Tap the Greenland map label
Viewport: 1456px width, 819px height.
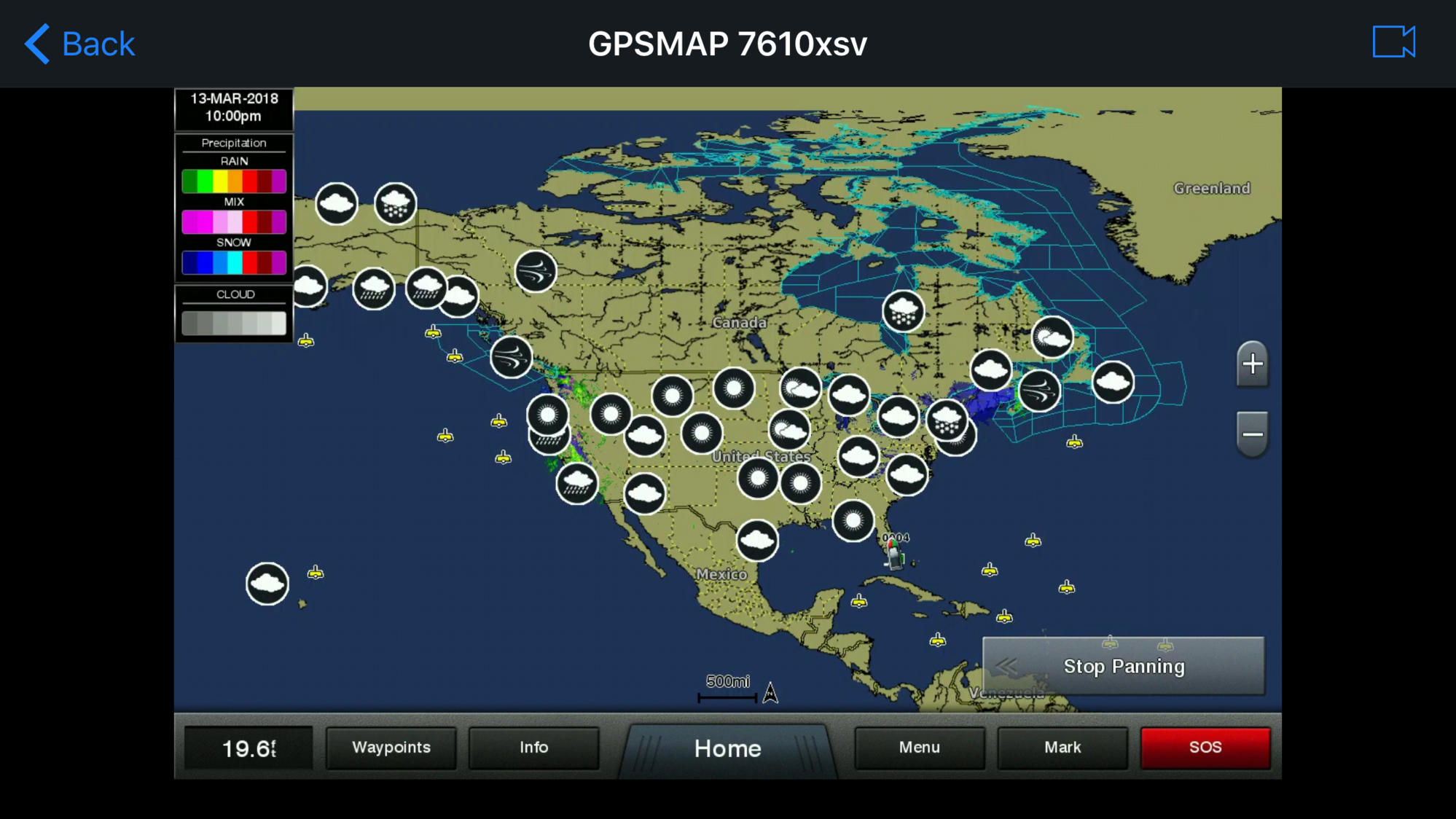pos(1211,188)
